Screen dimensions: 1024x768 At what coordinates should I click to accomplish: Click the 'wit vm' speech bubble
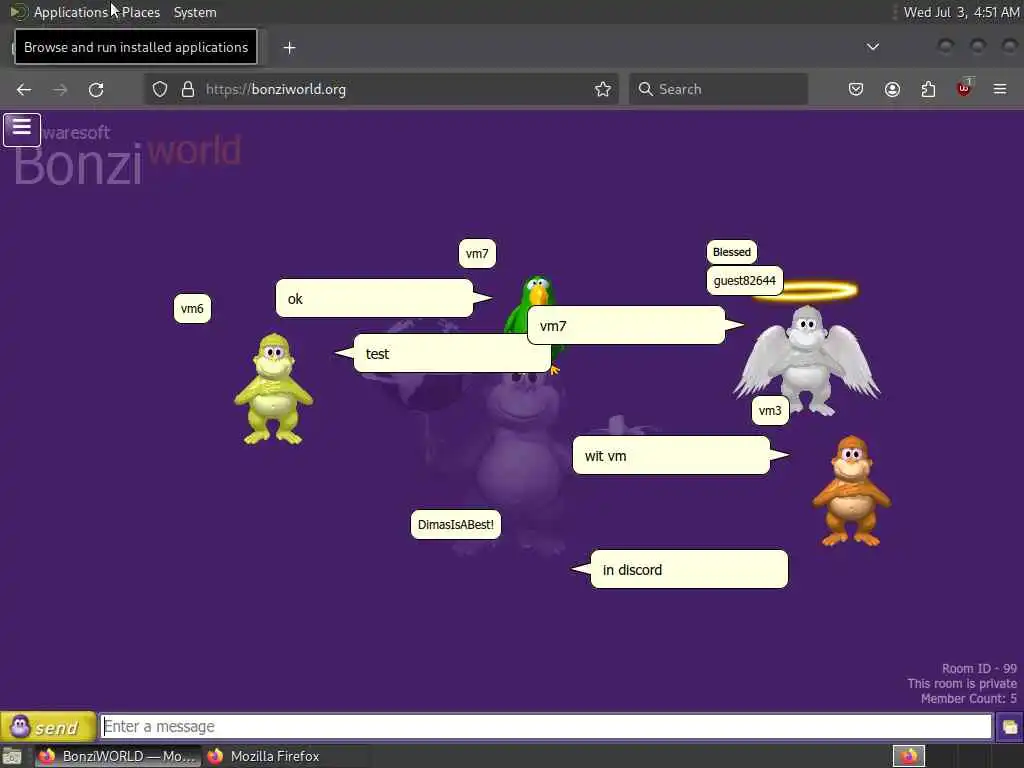pyautogui.click(x=671, y=455)
